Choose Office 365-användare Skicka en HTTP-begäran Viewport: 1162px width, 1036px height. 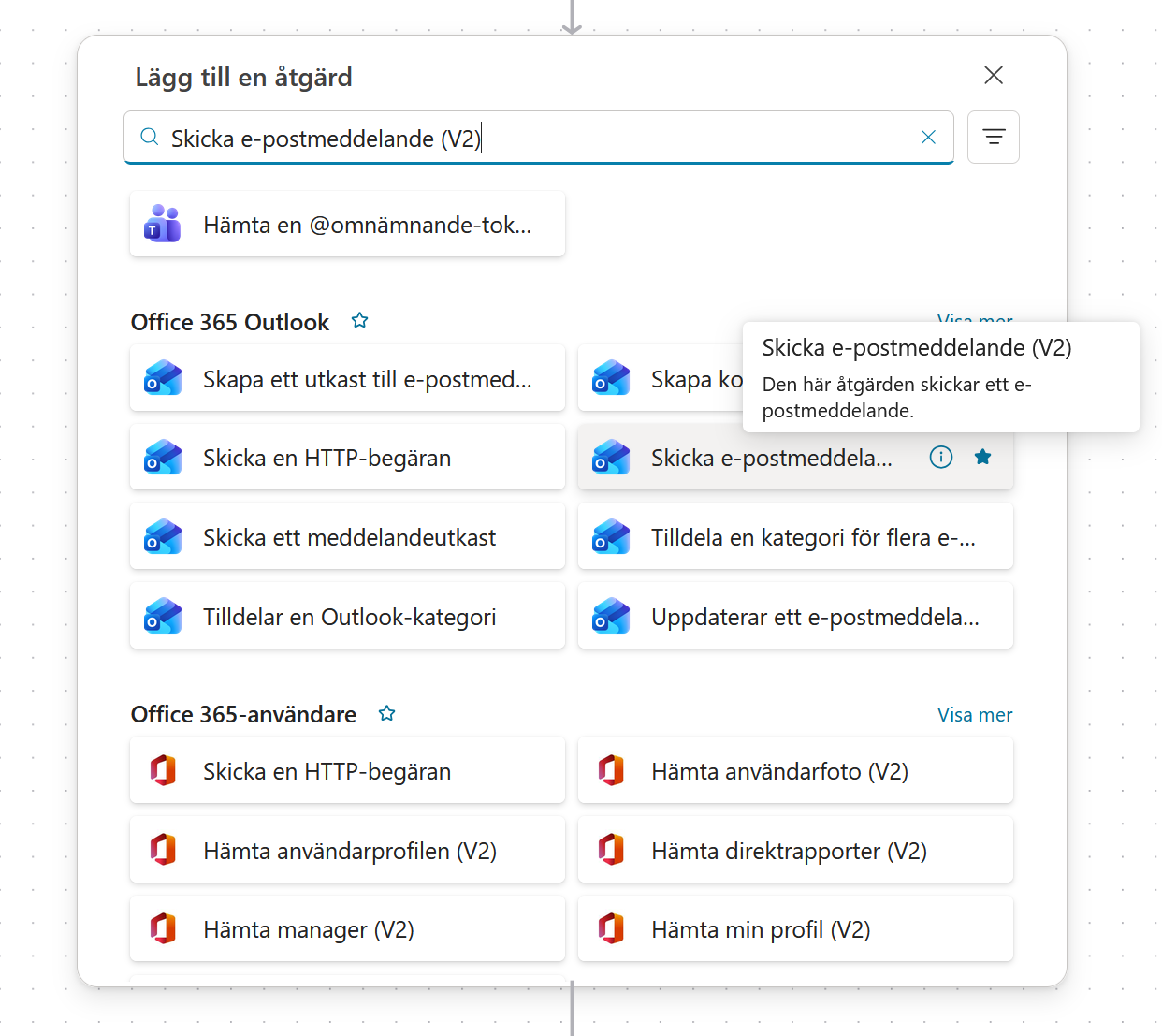click(347, 771)
